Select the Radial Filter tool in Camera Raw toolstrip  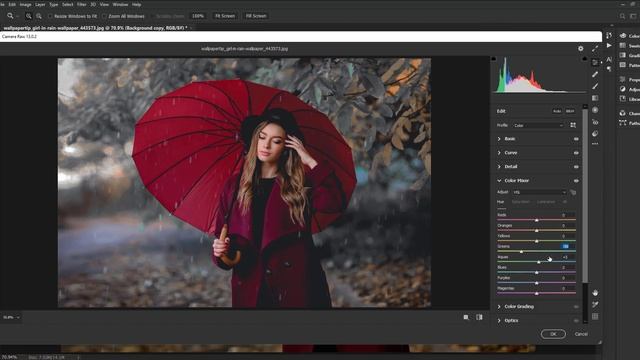pos(595,110)
